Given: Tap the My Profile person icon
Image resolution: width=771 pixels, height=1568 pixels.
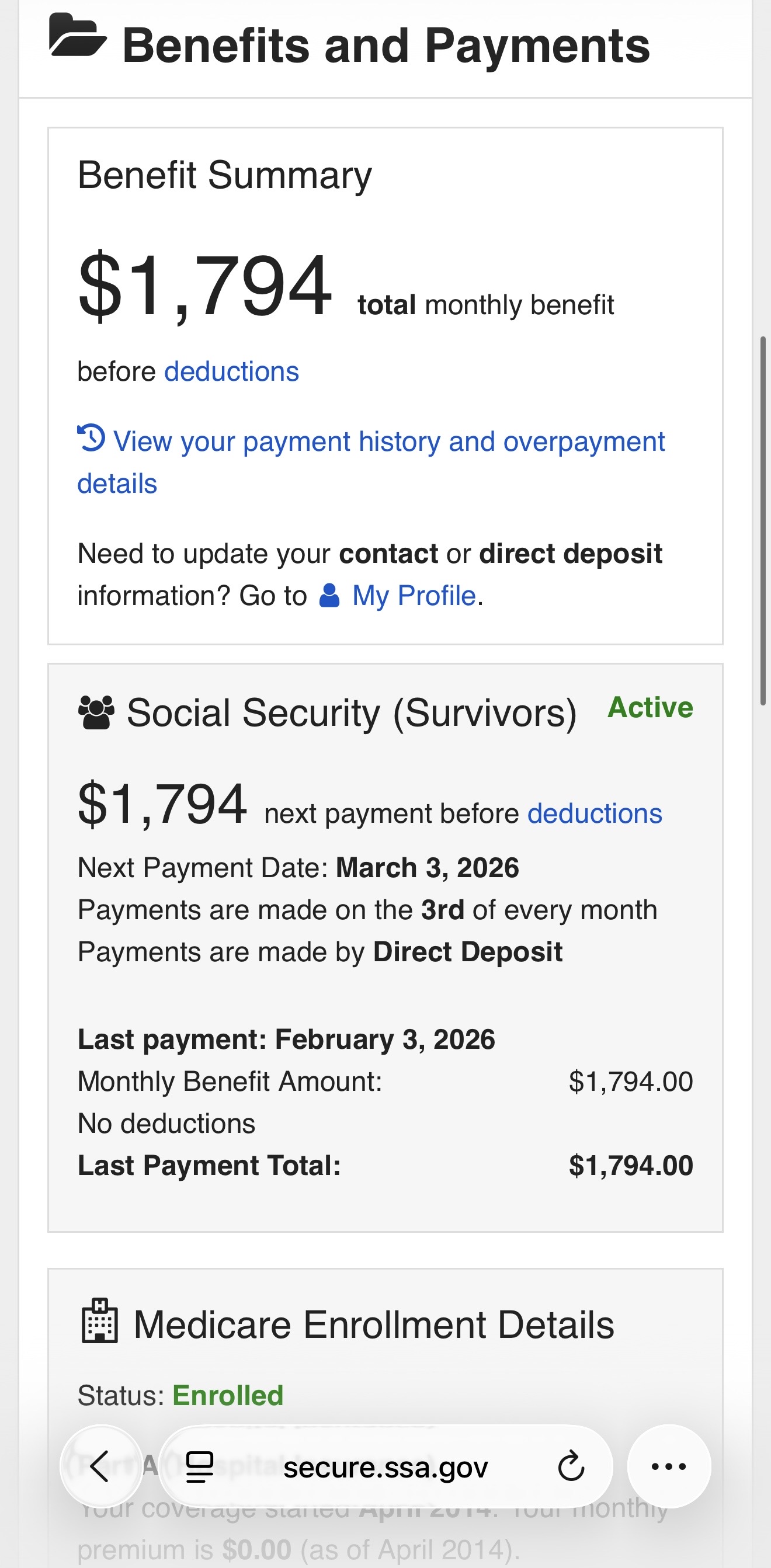Looking at the screenshot, I should coord(329,595).
